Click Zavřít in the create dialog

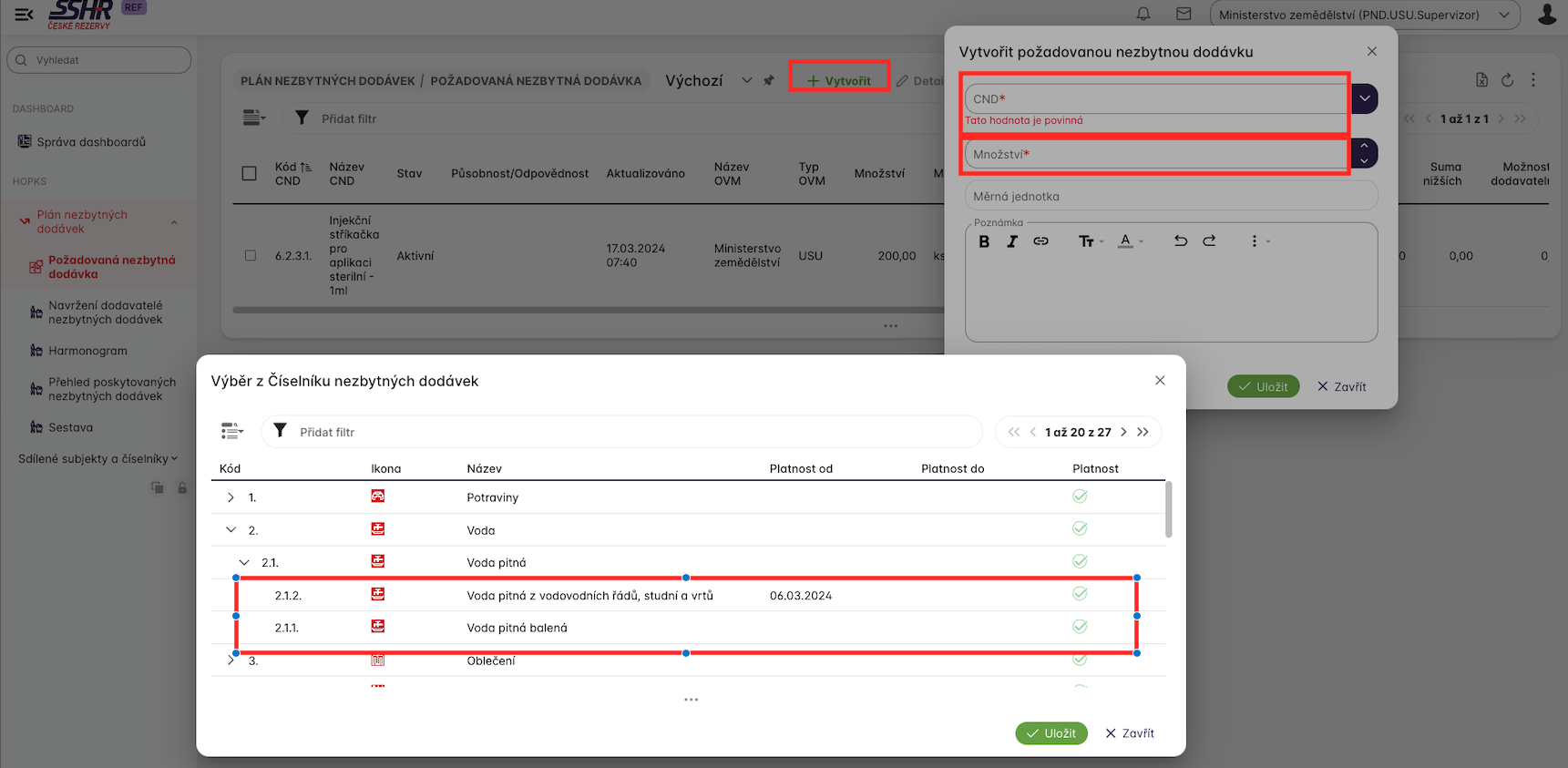pyautogui.click(x=1341, y=387)
